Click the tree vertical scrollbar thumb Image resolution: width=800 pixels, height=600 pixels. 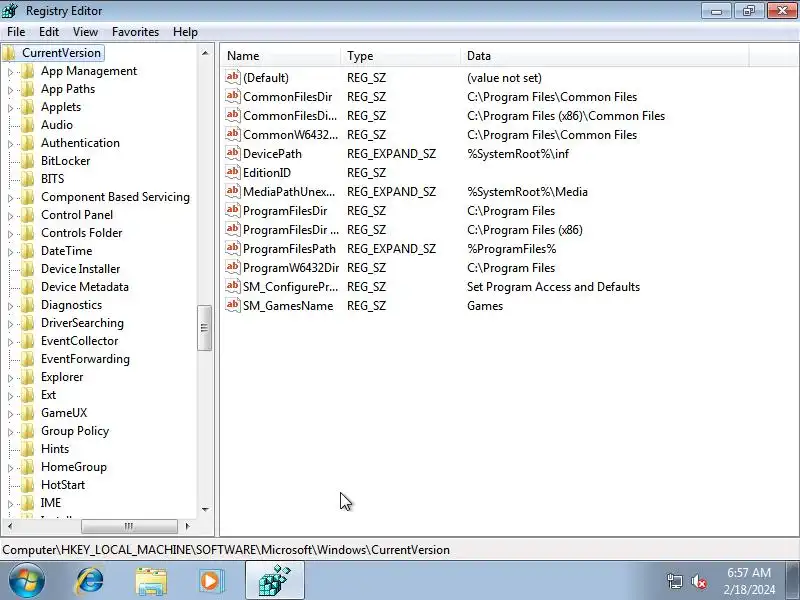pos(205,328)
